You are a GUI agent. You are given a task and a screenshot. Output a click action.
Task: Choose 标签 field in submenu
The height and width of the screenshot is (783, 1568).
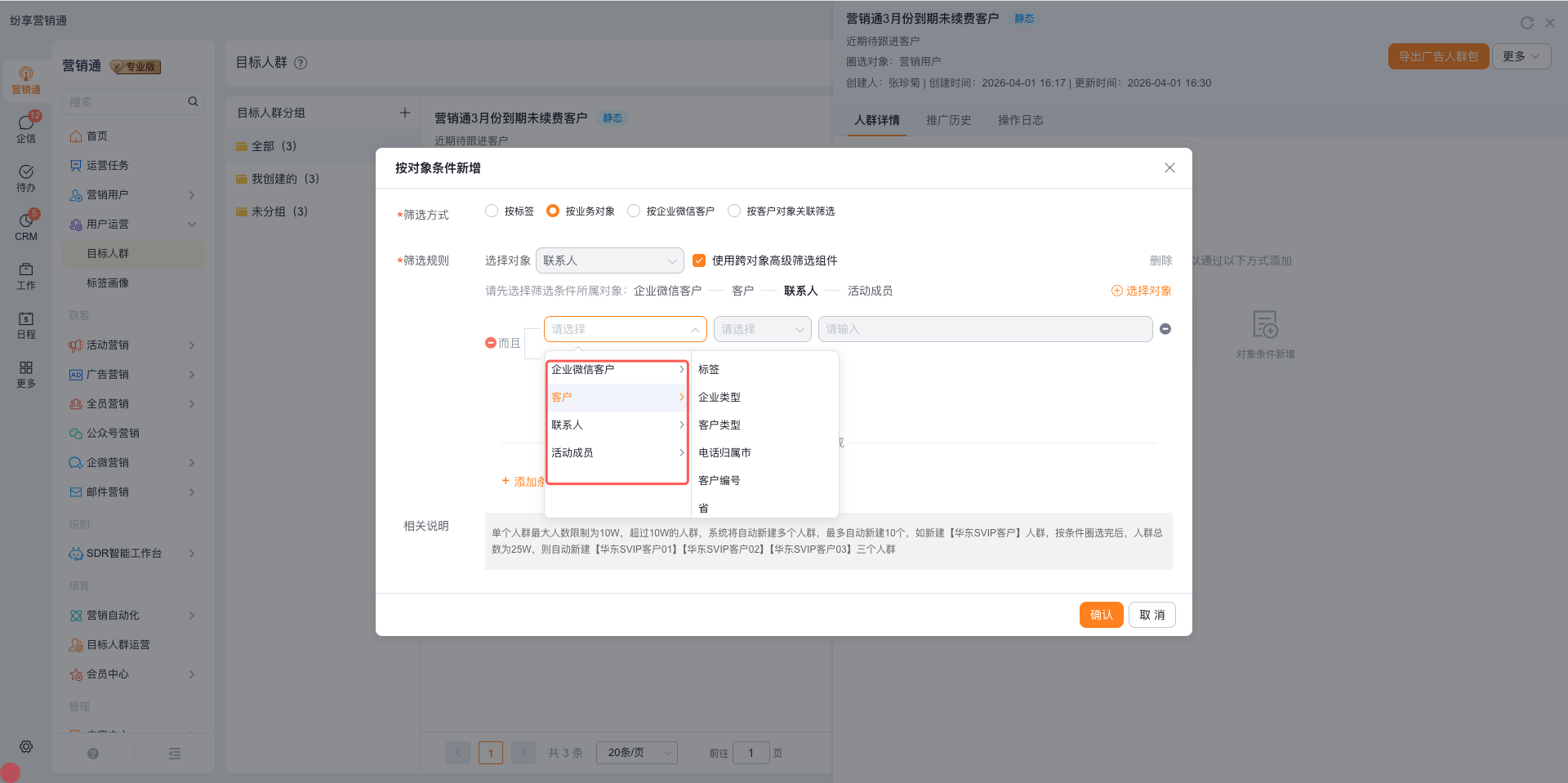click(x=765, y=370)
